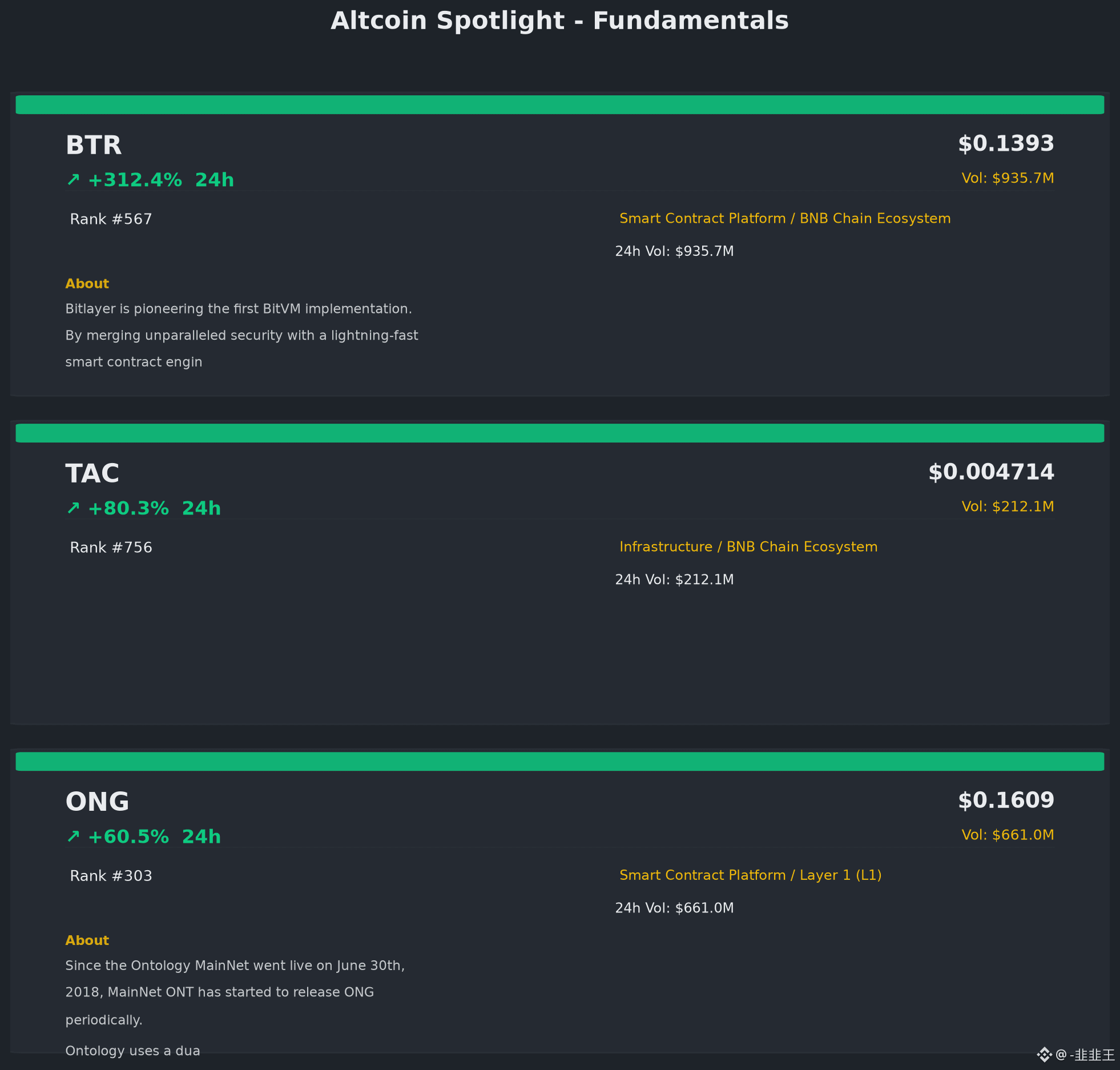Select the BTR coin ticker heading

(94, 145)
